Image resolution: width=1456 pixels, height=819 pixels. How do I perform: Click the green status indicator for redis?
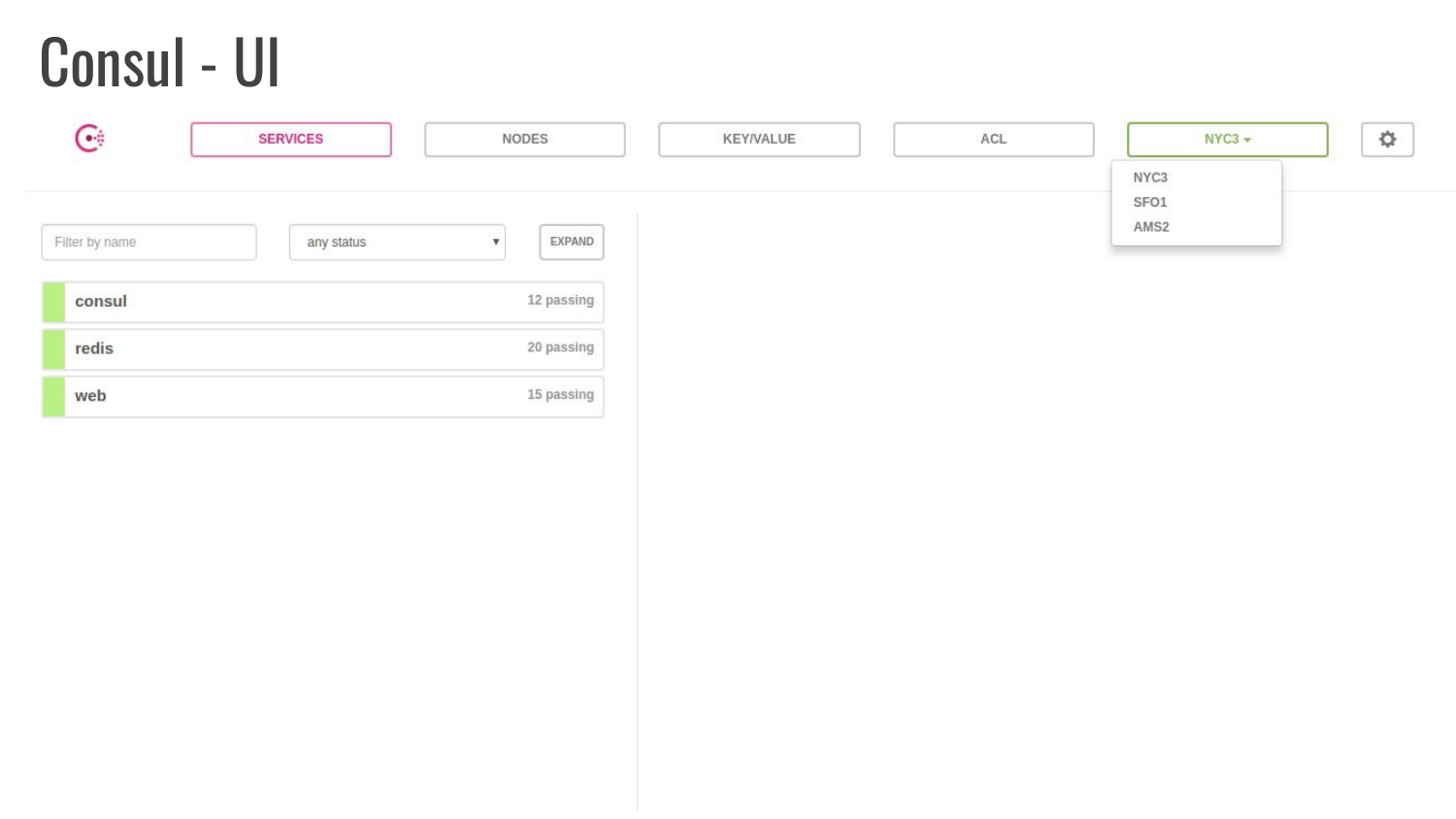point(53,349)
